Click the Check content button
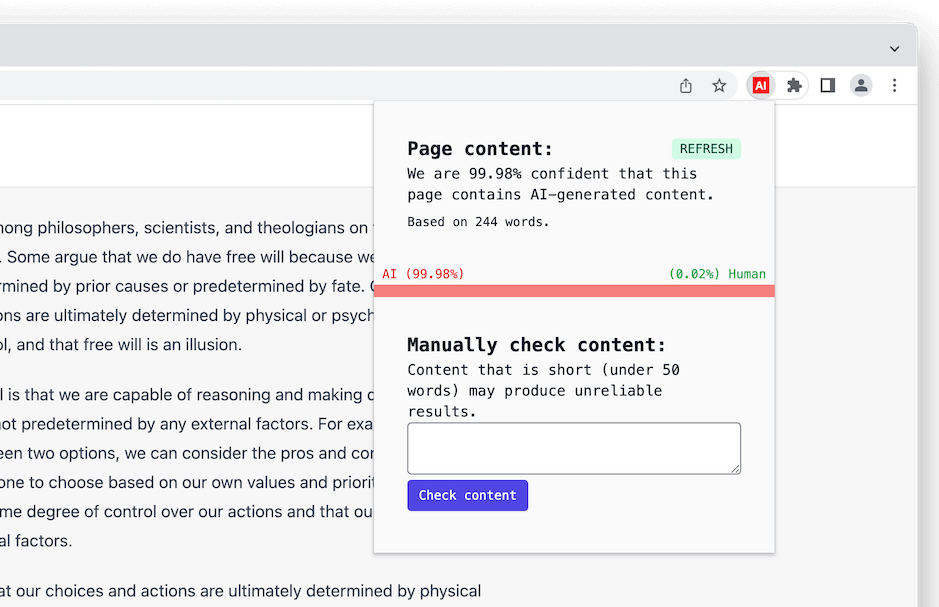939x607 pixels. pyautogui.click(x=467, y=495)
